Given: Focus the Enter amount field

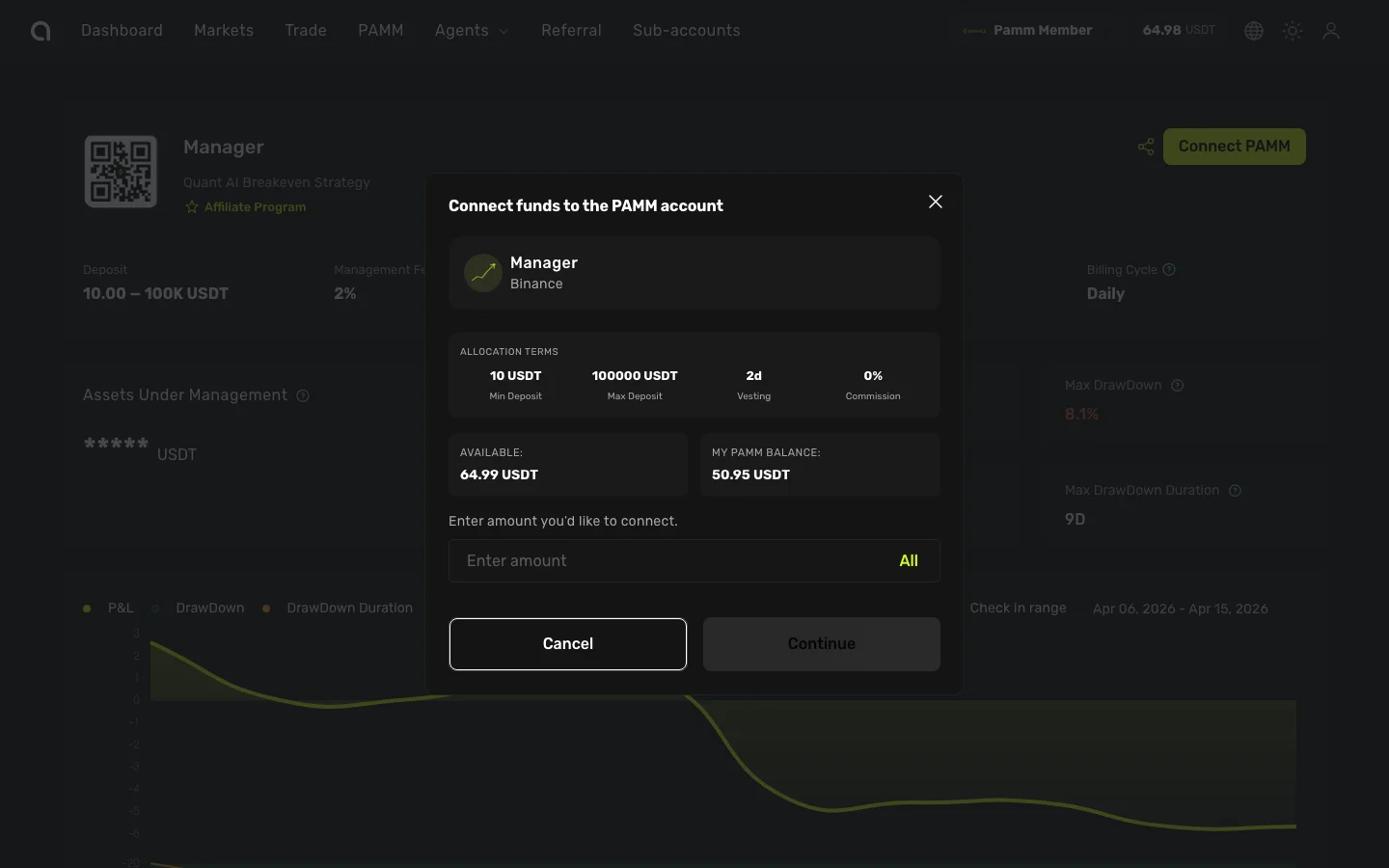Looking at the screenshot, I should click(x=666, y=561).
